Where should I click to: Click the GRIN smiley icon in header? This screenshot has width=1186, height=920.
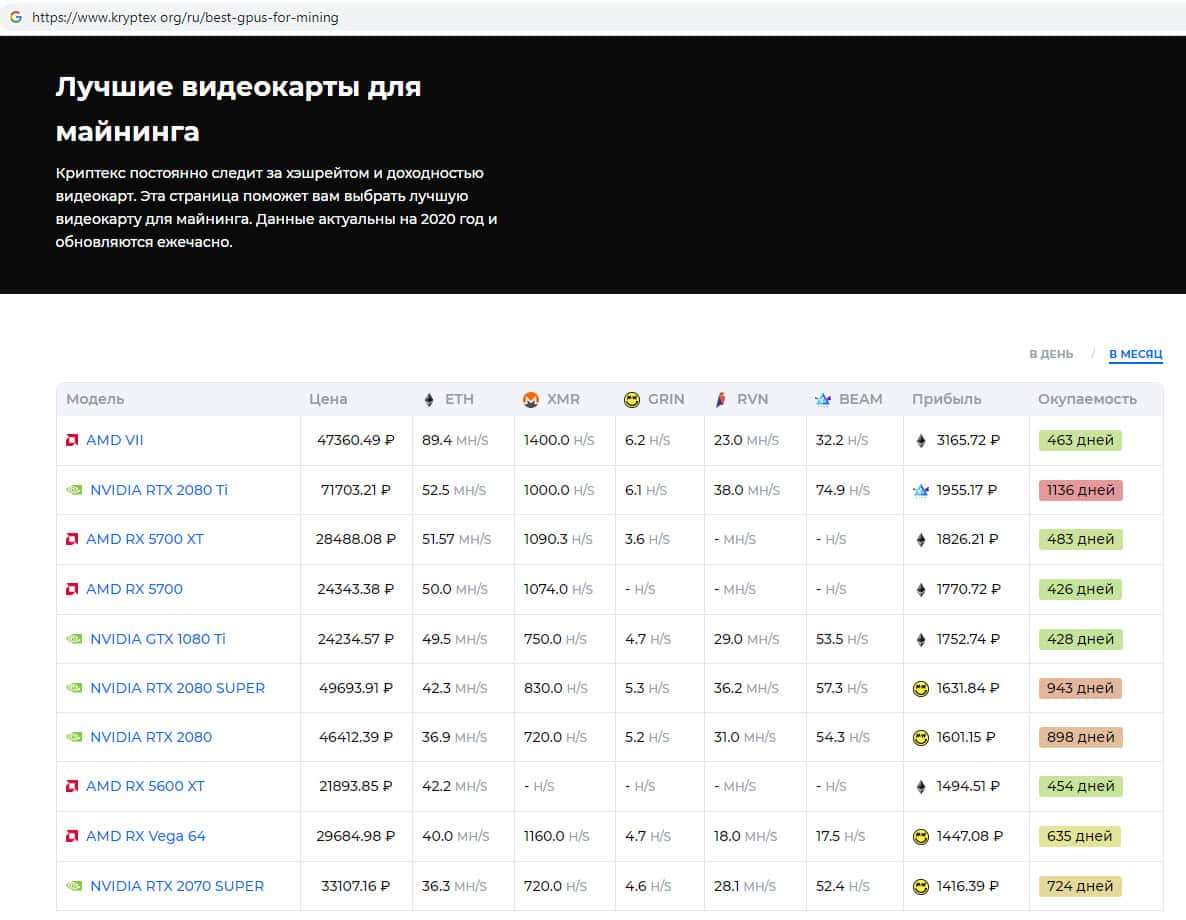coord(631,400)
